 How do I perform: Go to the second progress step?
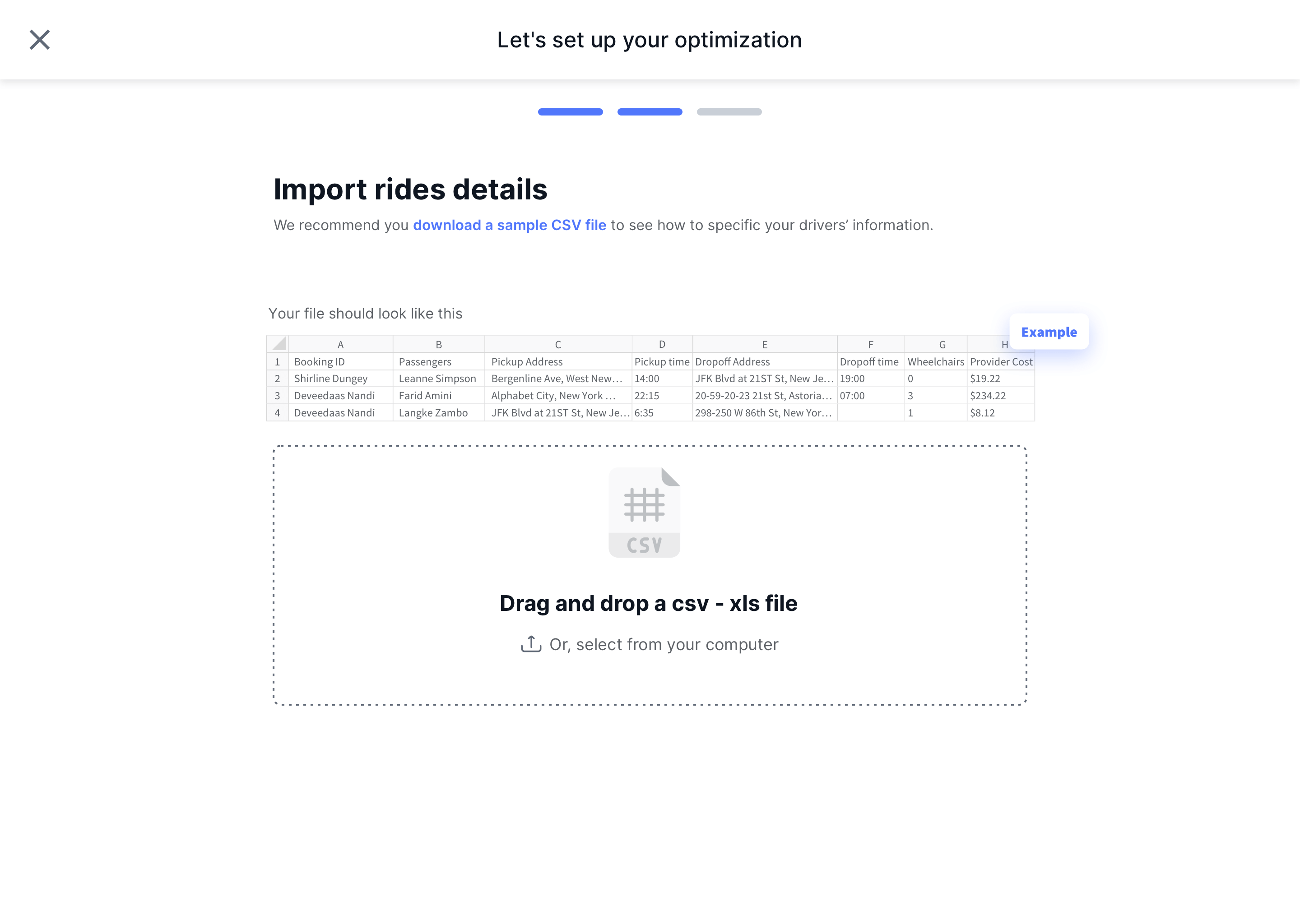click(x=650, y=112)
